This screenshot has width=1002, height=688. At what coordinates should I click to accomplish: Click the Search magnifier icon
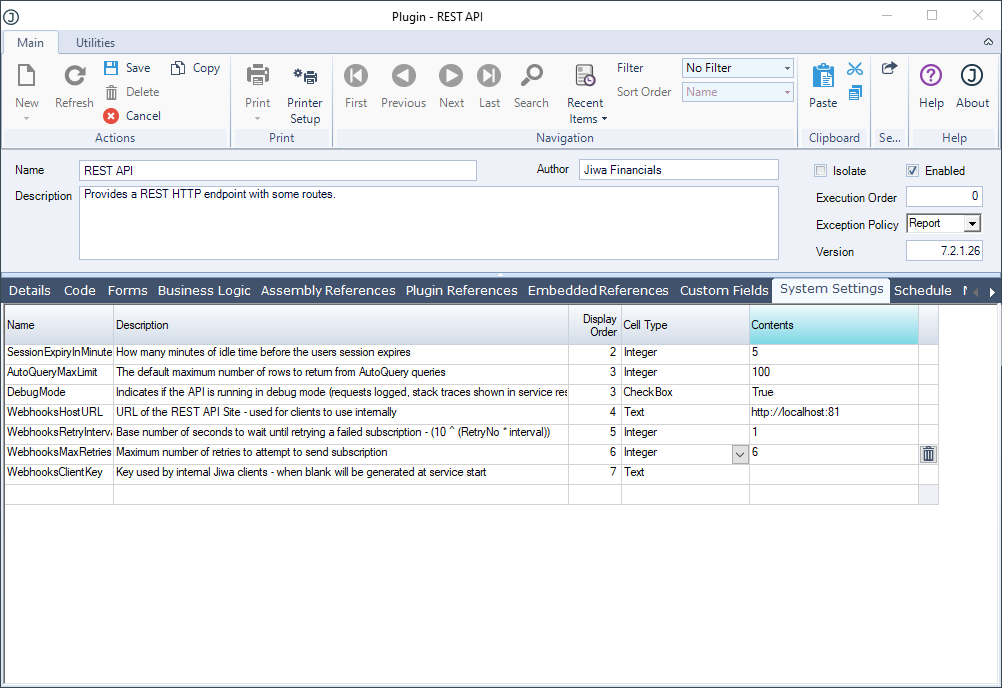coord(531,77)
